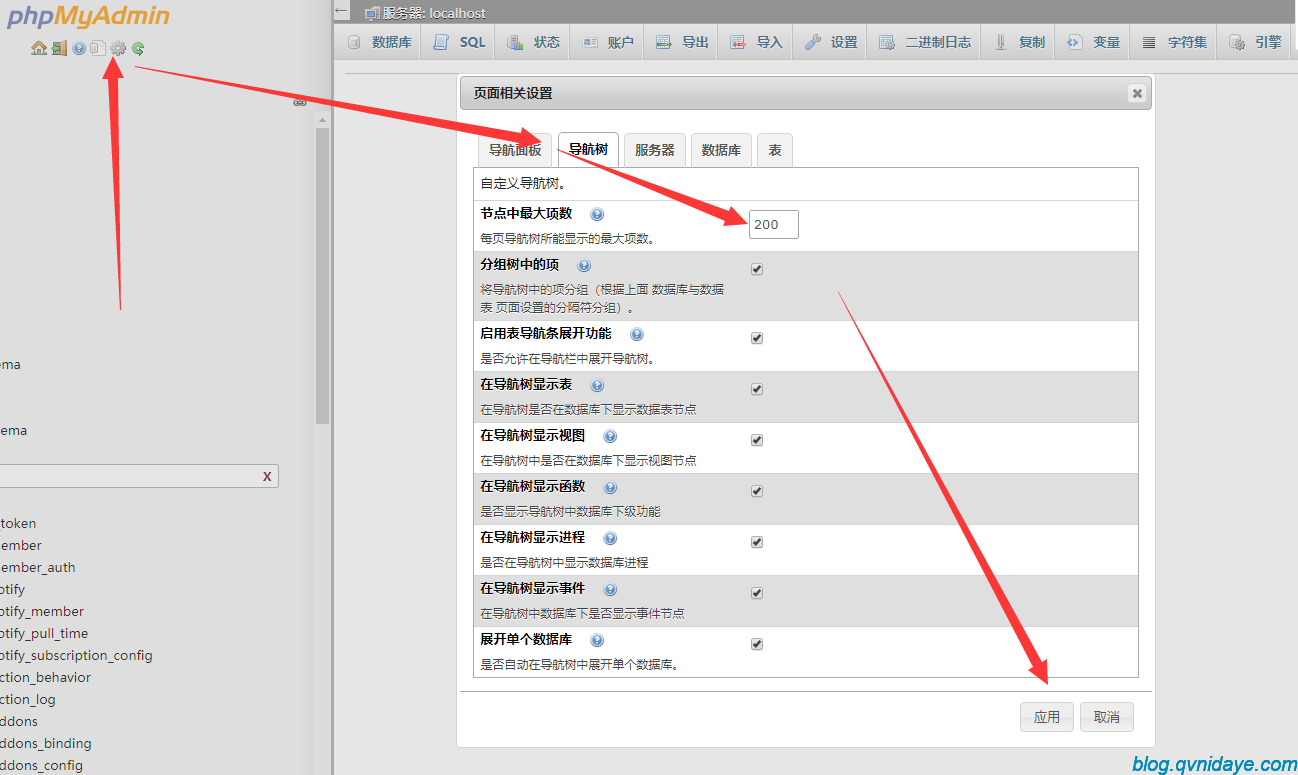The width and height of the screenshot is (1298, 775).
Task: Open navigation panel settings gear icon
Action: 118,48
